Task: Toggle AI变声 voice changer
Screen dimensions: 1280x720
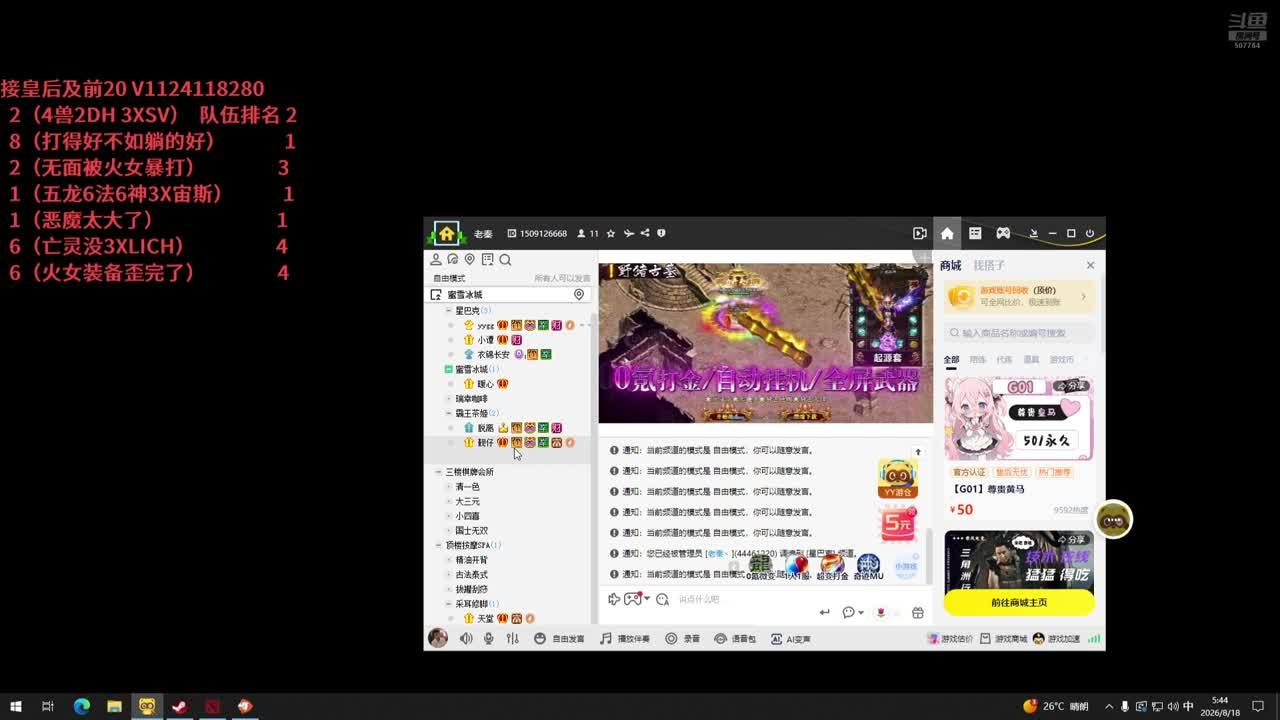Action: click(791, 638)
